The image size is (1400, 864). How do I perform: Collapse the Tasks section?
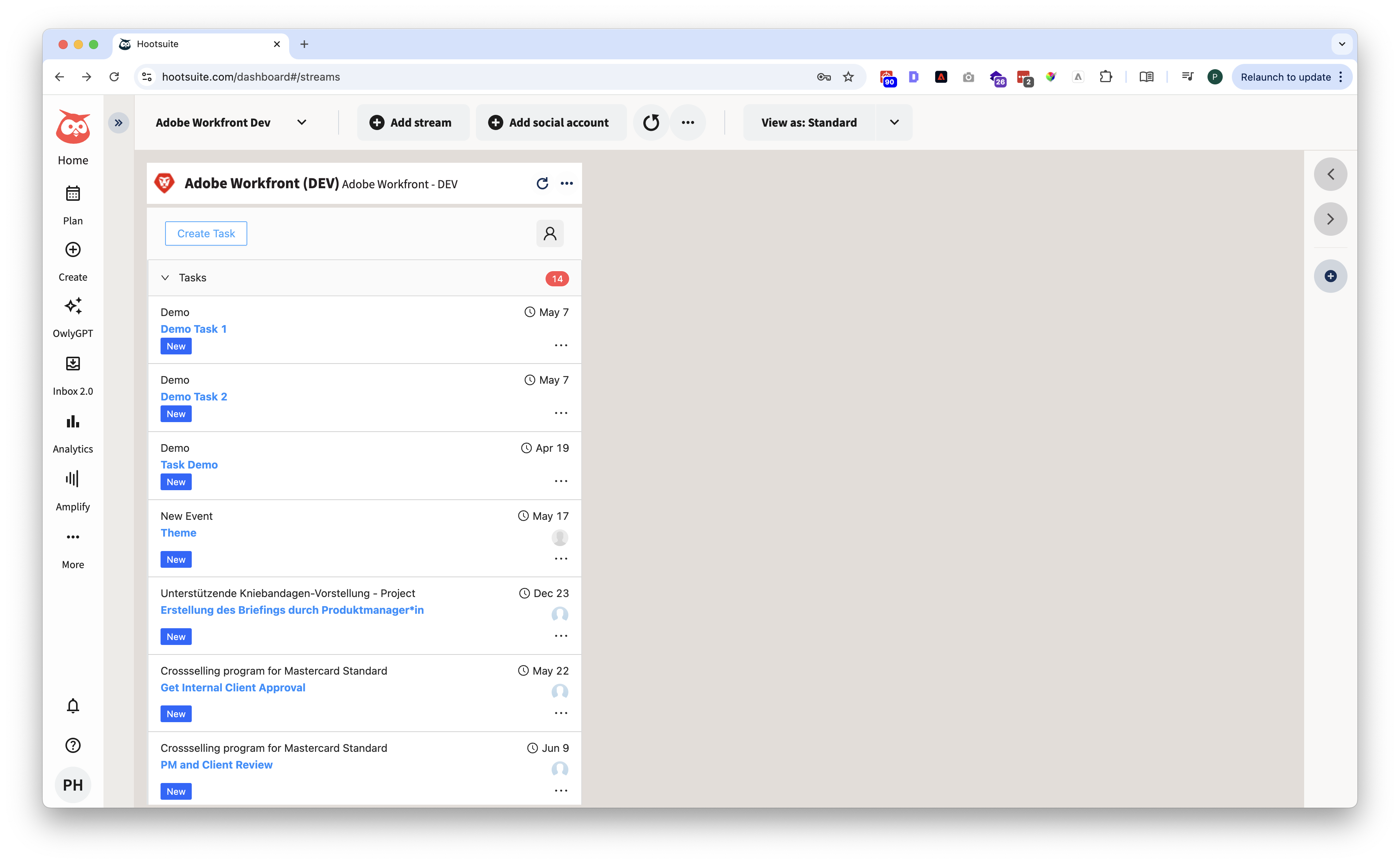165,278
